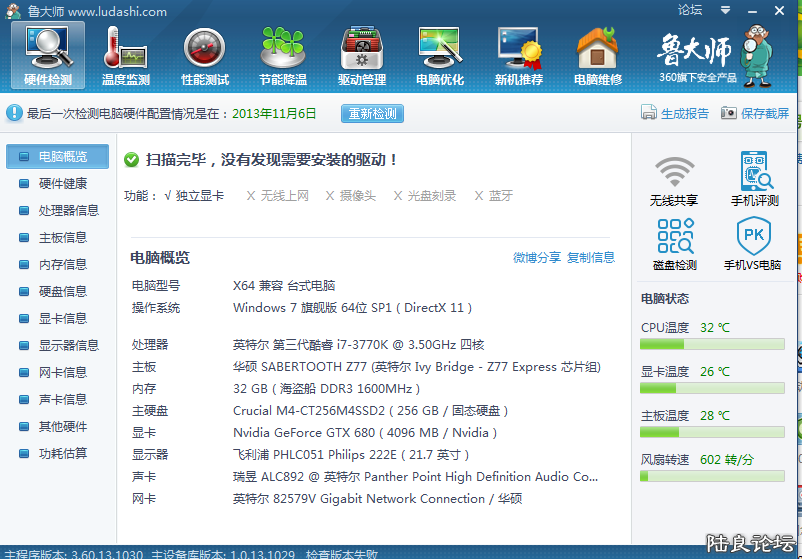Launch 无线共享 WiFi sharing

click(x=674, y=181)
